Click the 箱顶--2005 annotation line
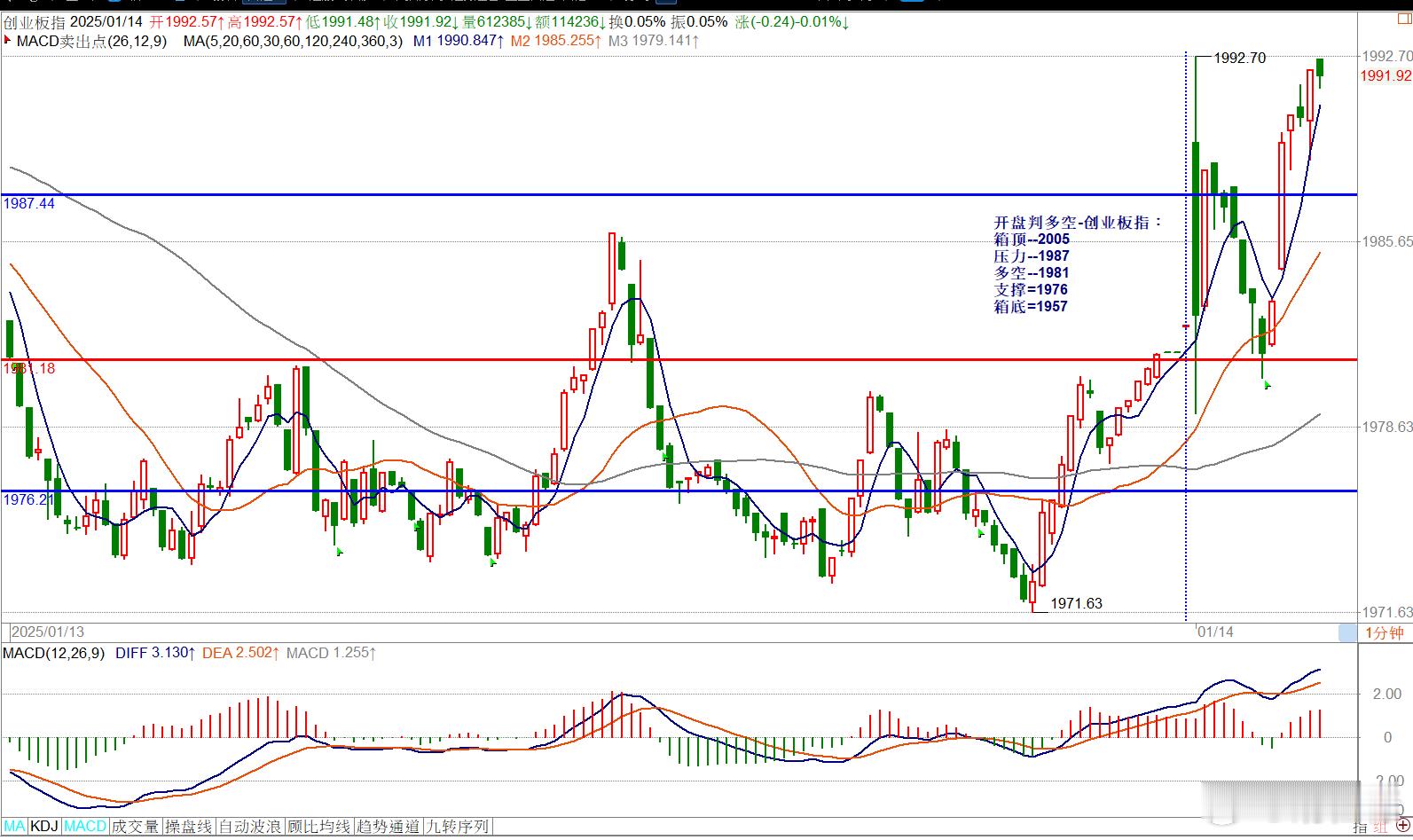Screen dimensions: 1413x840 [x=1032, y=239]
